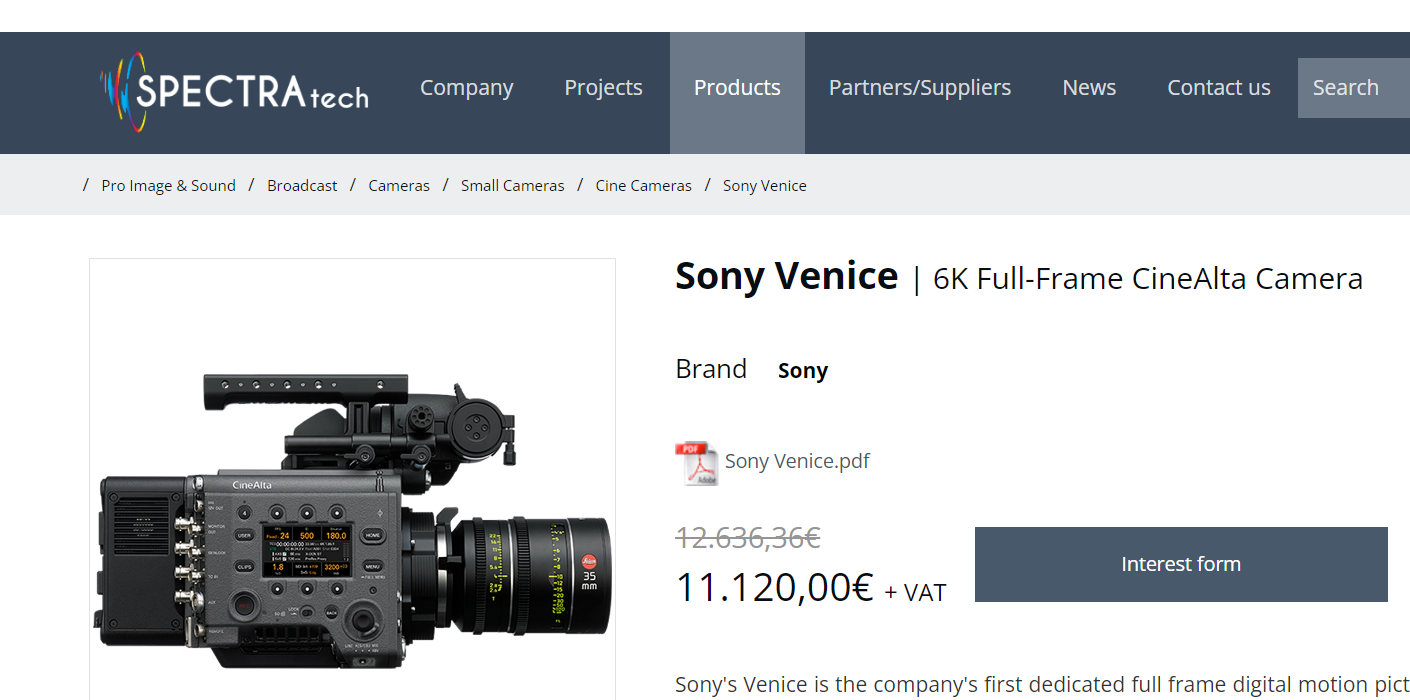The image size is (1410, 700).
Task: Click the Sony Venice product title
Action: point(786,276)
